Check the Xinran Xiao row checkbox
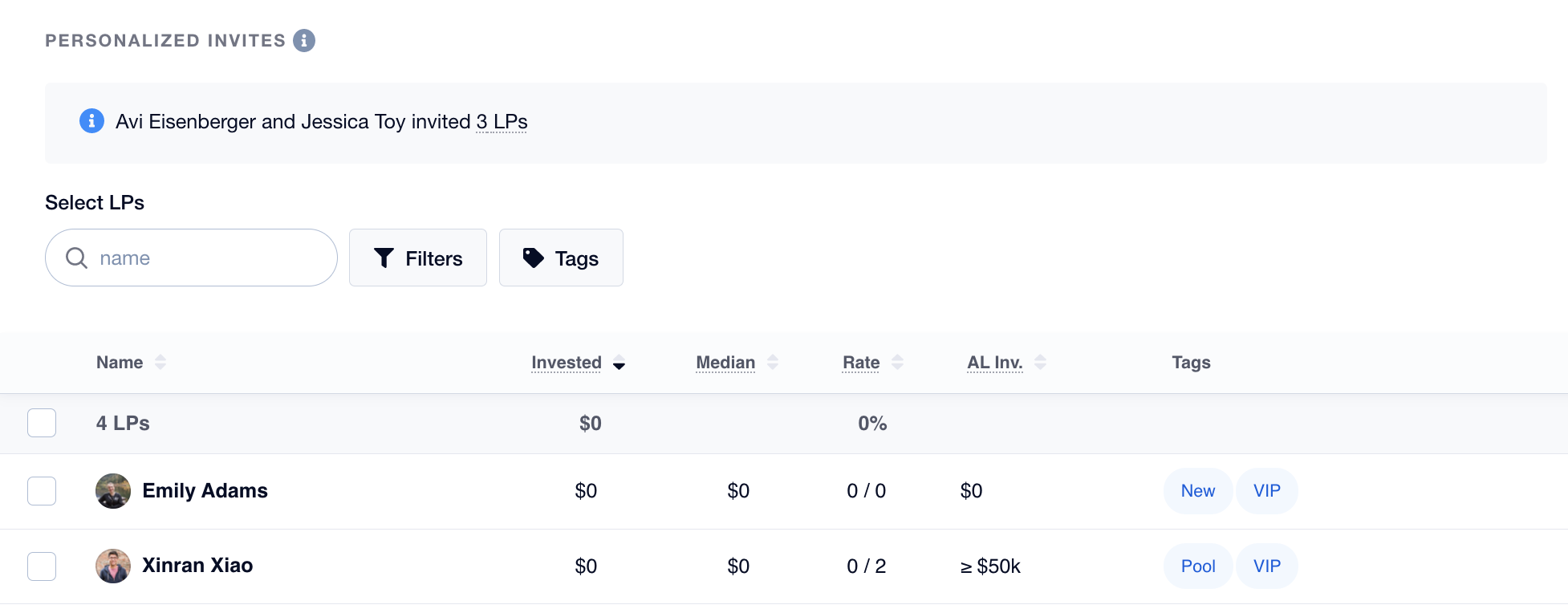 point(42,566)
